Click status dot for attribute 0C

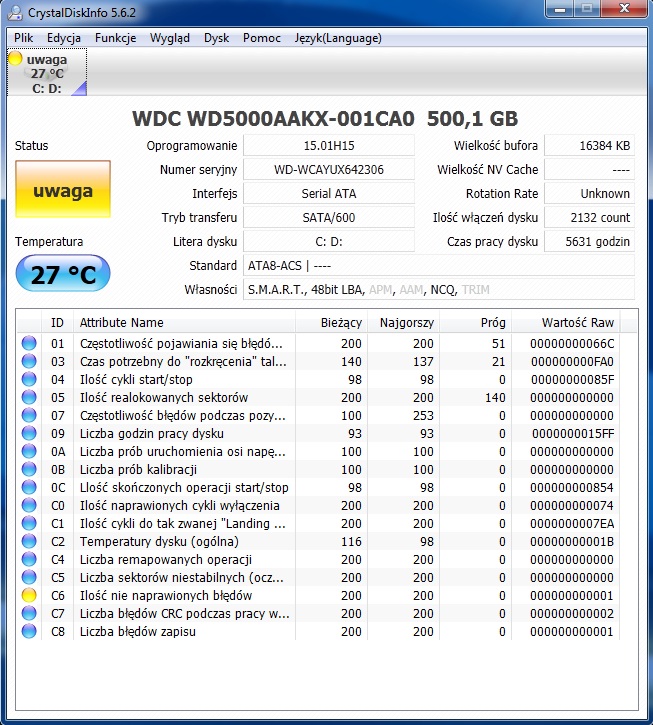[29, 487]
